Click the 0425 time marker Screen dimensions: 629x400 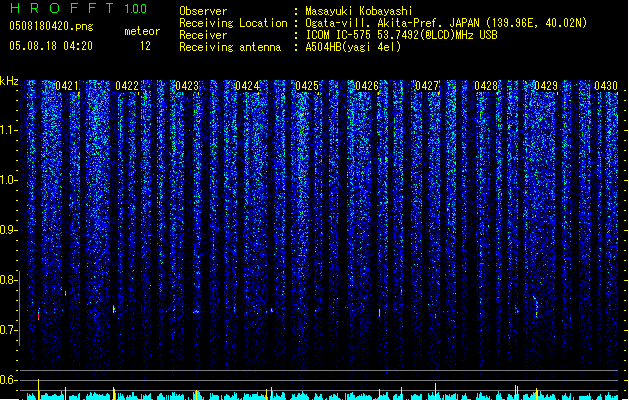pyautogui.click(x=307, y=86)
